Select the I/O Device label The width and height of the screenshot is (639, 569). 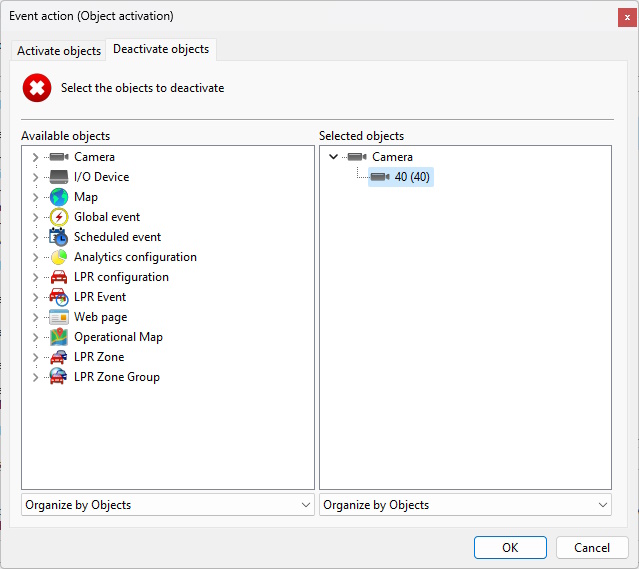tap(101, 177)
